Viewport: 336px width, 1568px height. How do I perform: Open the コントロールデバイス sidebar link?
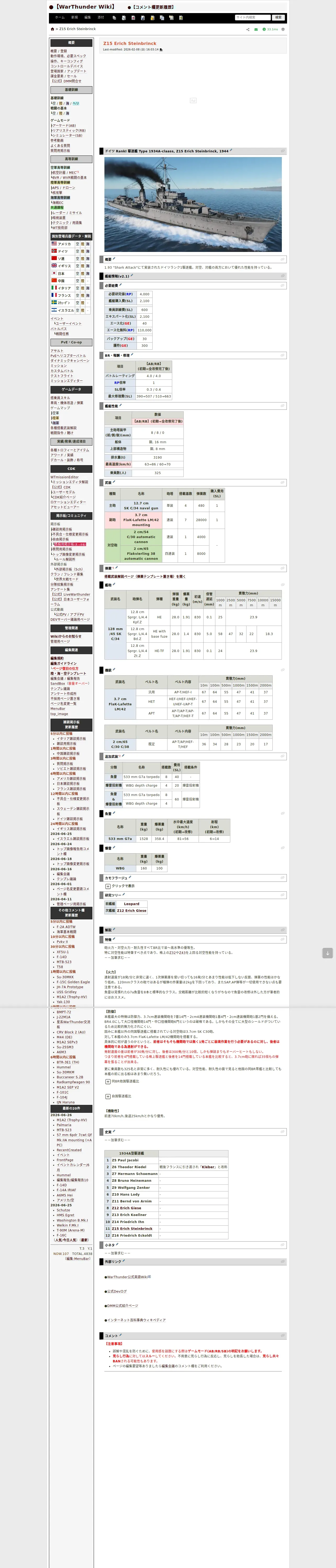pyautogui.click(x=66, y=66)
